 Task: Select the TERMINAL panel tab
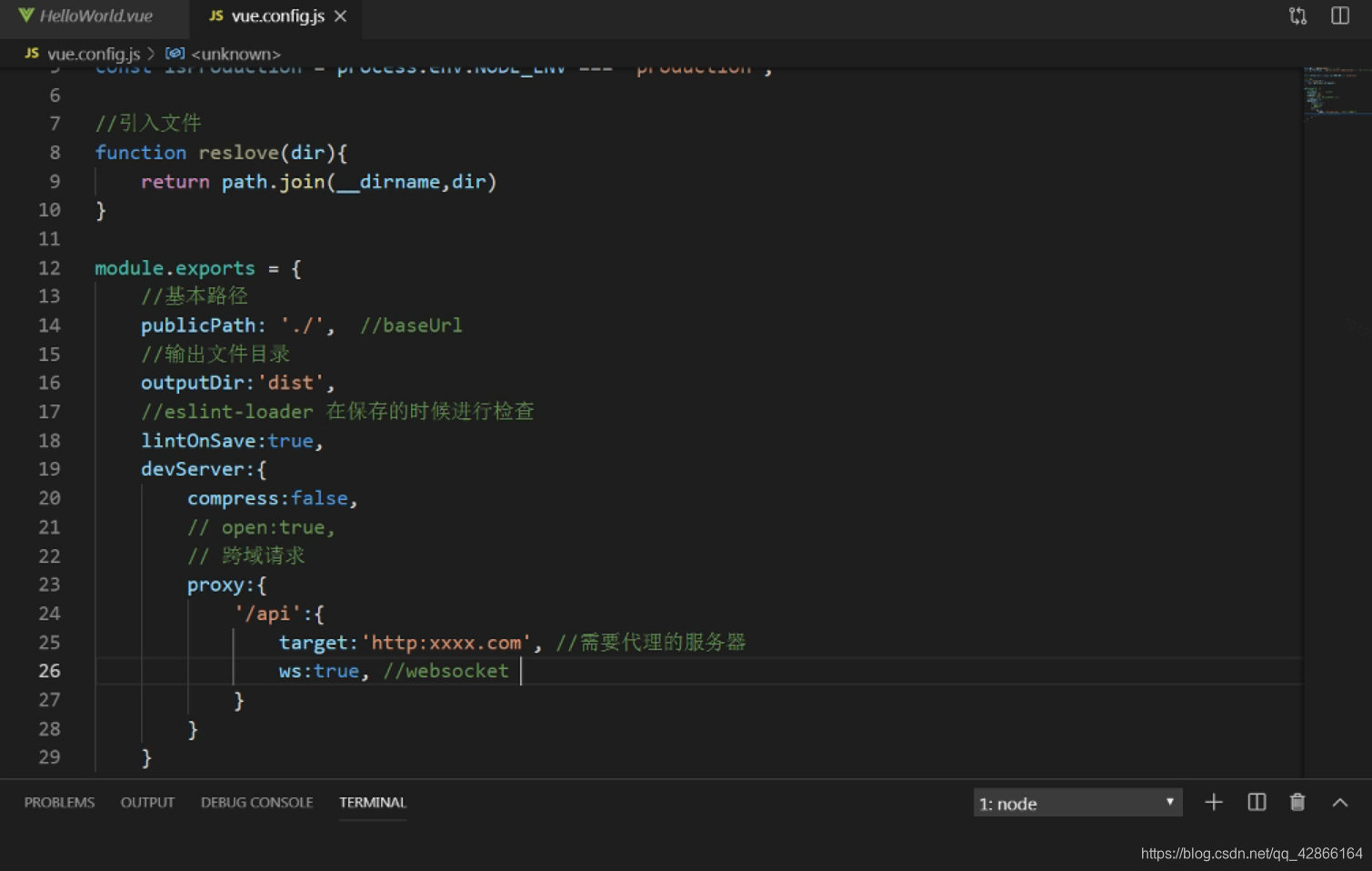(x=372, y=802)
